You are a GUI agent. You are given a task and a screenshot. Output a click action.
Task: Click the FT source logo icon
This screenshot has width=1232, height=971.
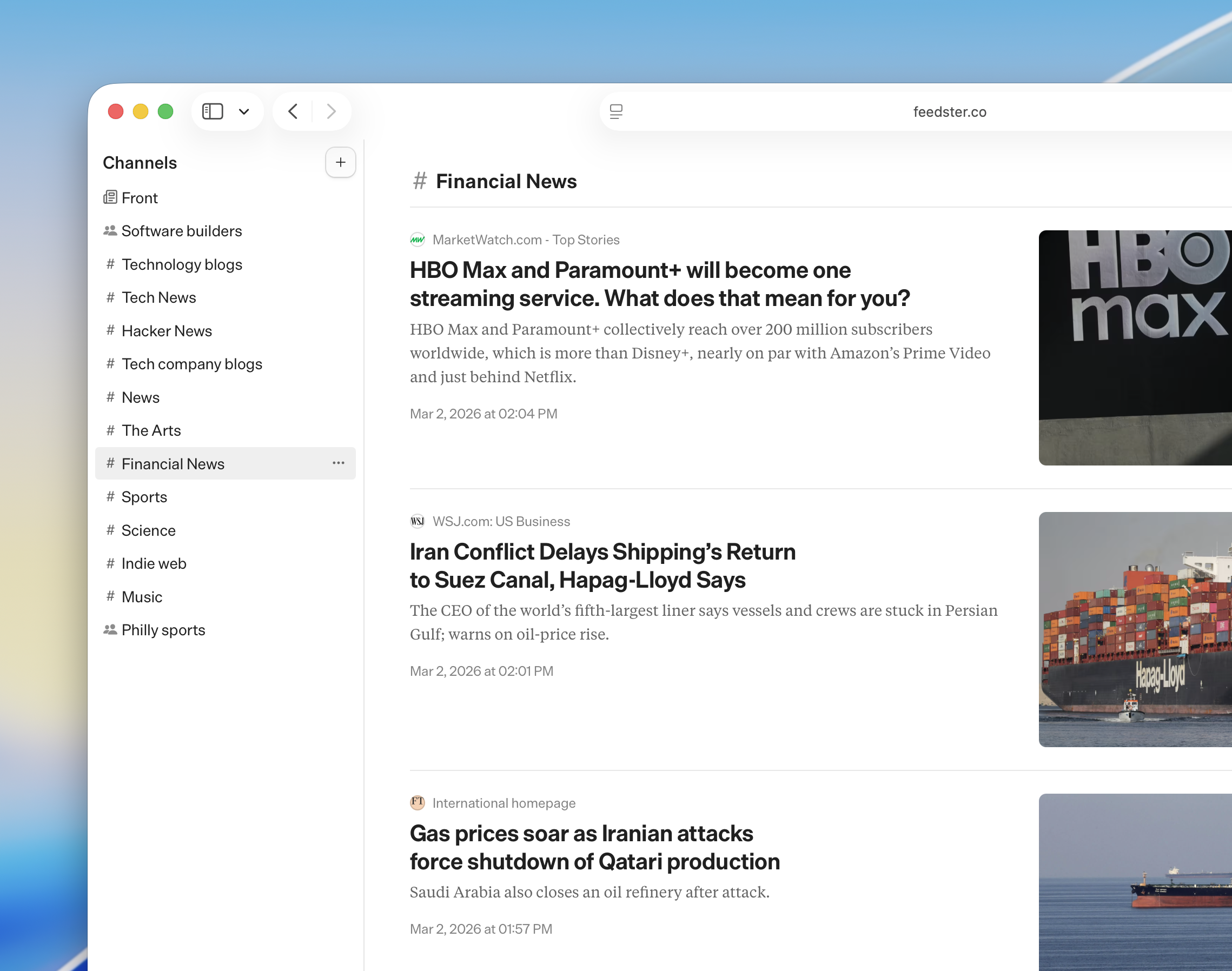tap(418, 803)
